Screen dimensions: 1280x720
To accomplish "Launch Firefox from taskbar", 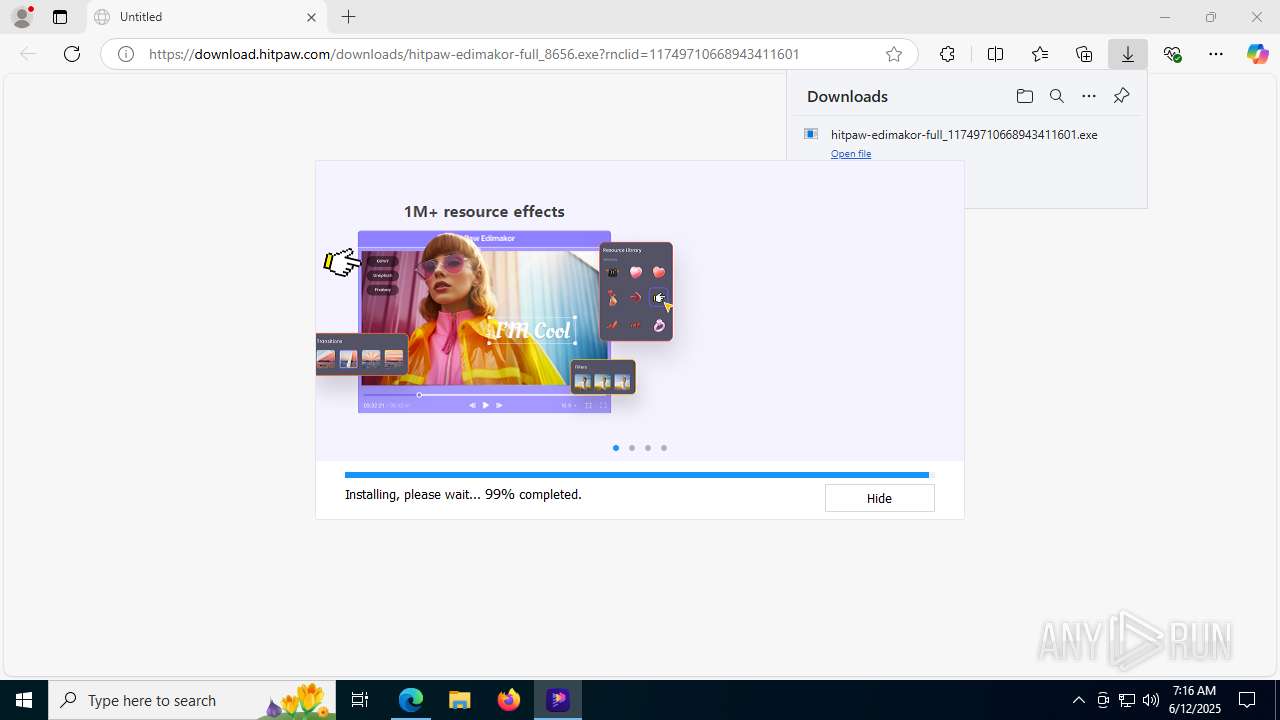I will click(x=509, y=700).
